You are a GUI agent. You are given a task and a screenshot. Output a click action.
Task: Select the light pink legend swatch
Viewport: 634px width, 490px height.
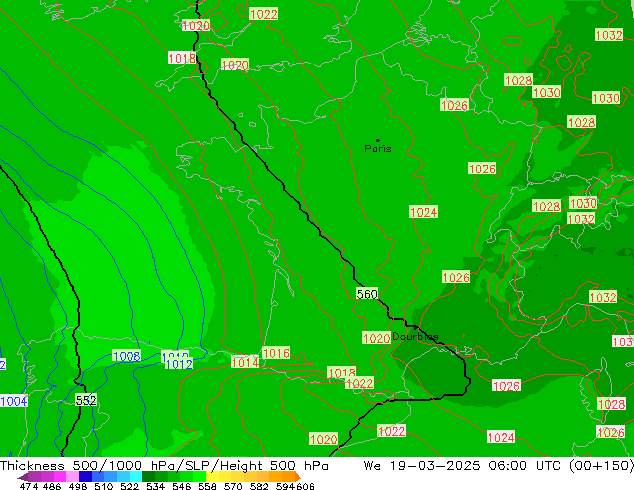72,476
